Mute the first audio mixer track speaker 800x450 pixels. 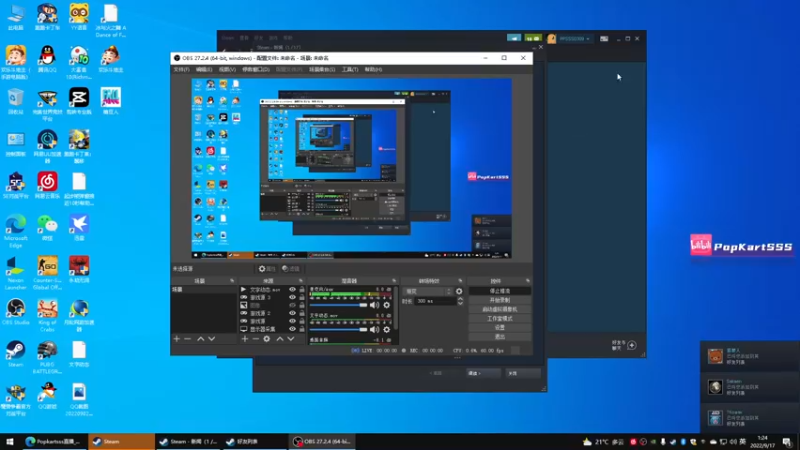click(374, 305)
